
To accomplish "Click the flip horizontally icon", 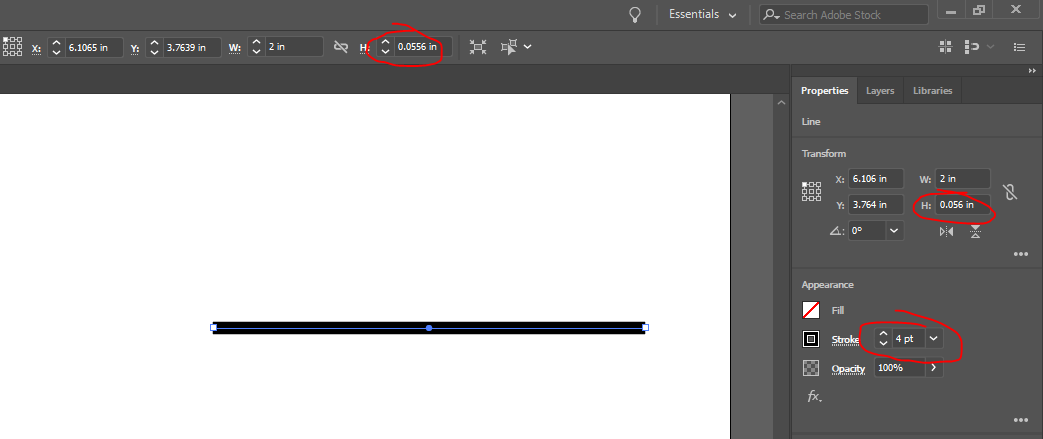I will coord(947,231).
